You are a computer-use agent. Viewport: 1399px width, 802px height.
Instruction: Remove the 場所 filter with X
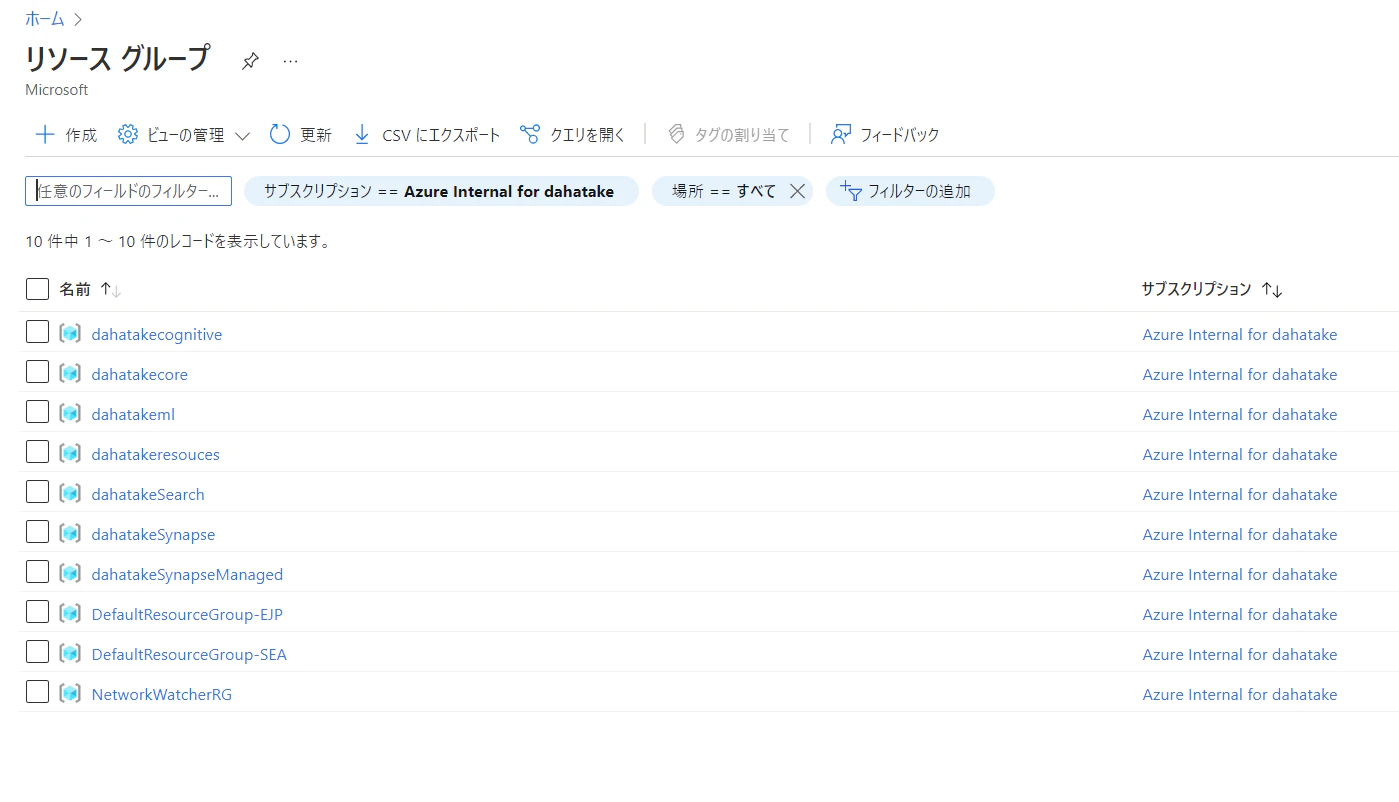point(797,191)
